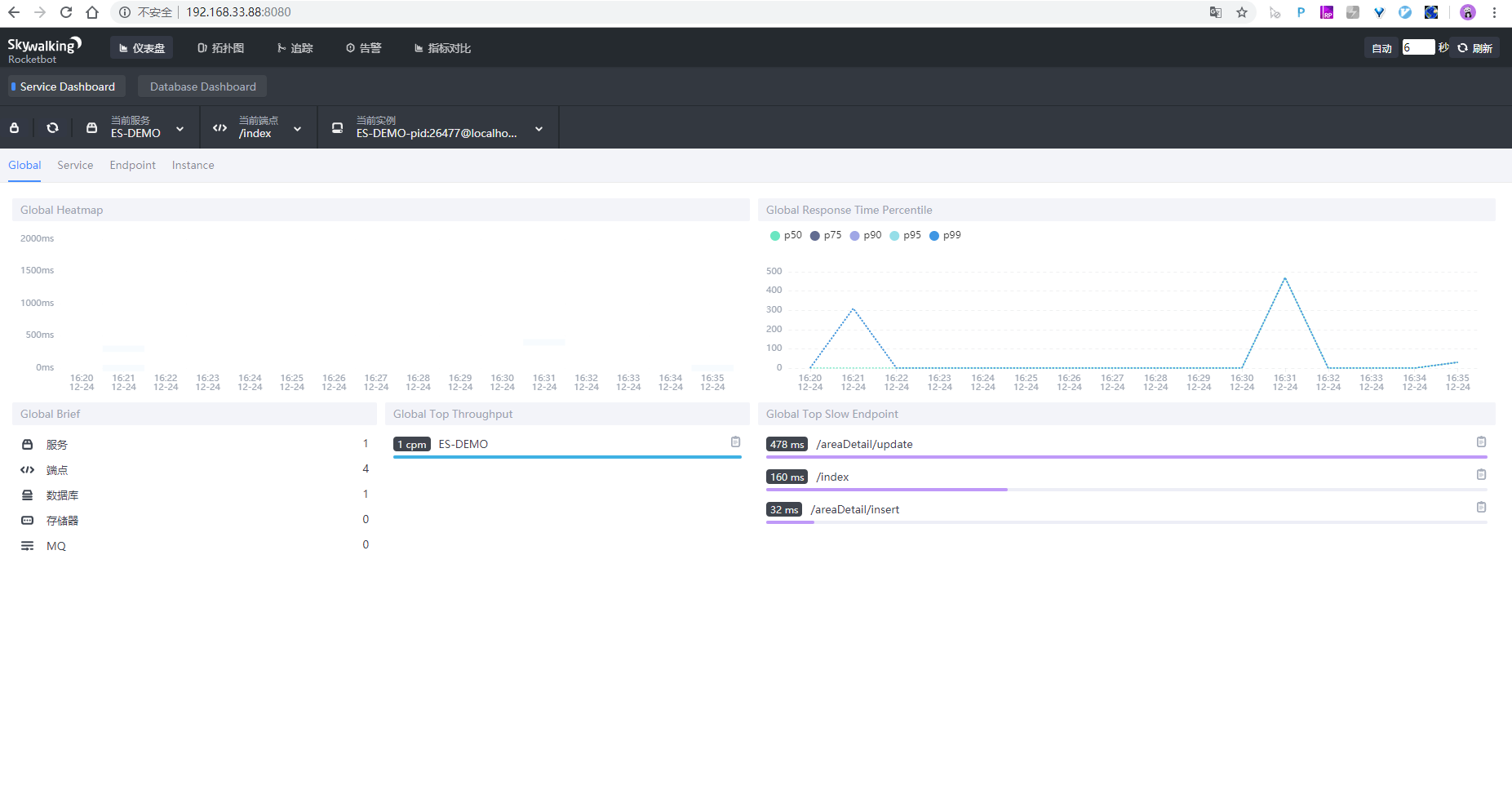Switch to the Endpoint tab
This screenshot has height=790, width=1512.
coord(133,165)
